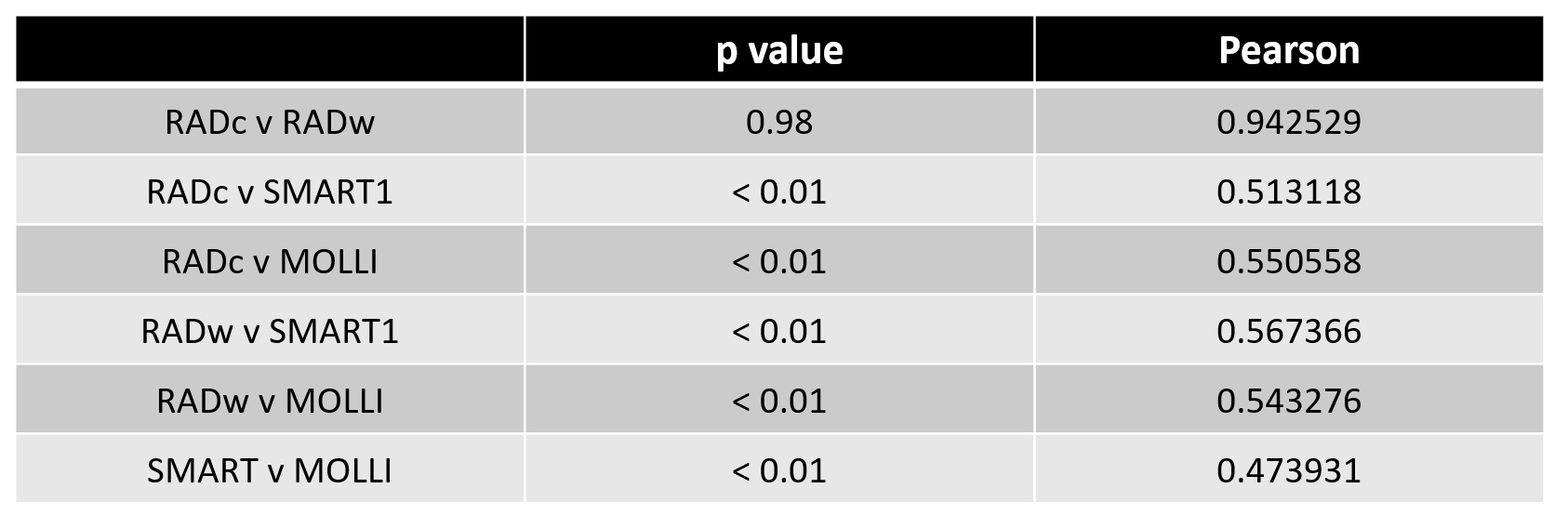Click the 0.98 p value cell
Image resolution: width=1568 pixels, height=528 pixels.
pyautogui.click(x=779, y=123)
